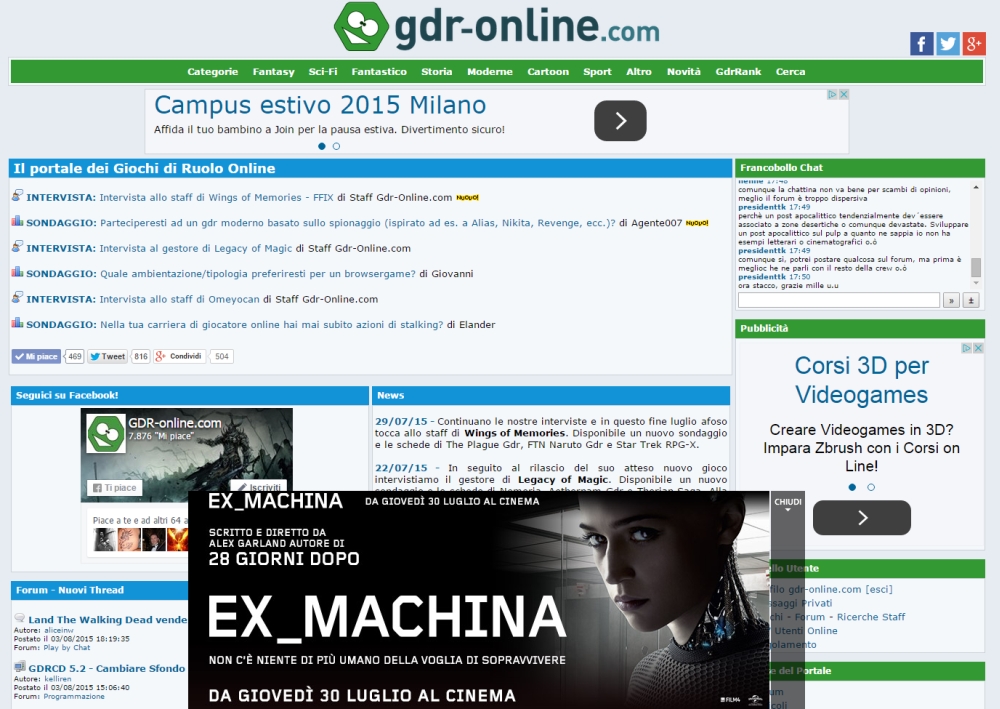Screen dimensions: 1000x709
Task: Click the ± button next to chat input
Action: pos(971,300)
